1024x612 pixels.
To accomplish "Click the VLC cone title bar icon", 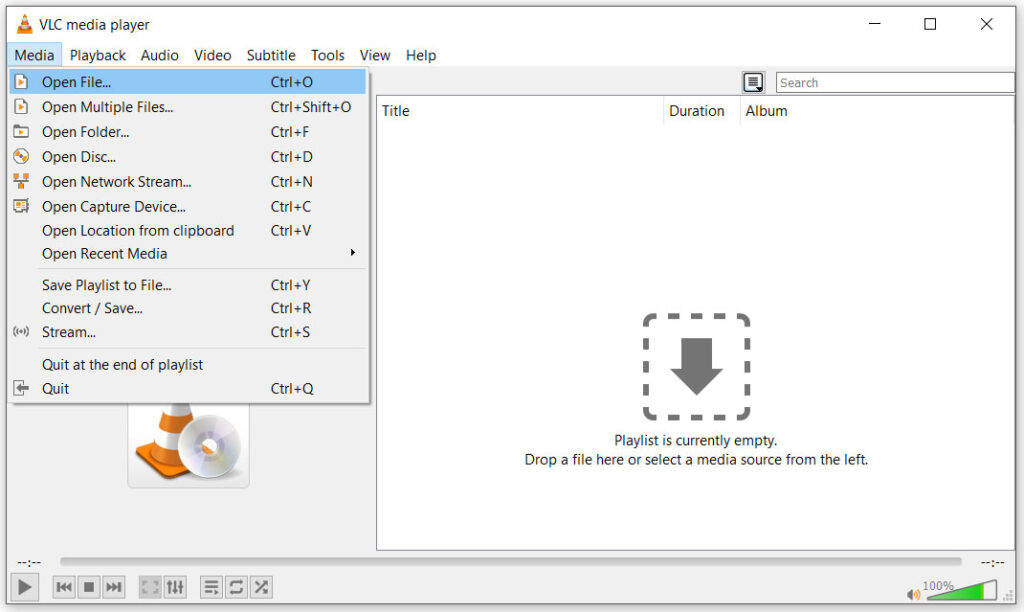I will (x=24, y=24).
